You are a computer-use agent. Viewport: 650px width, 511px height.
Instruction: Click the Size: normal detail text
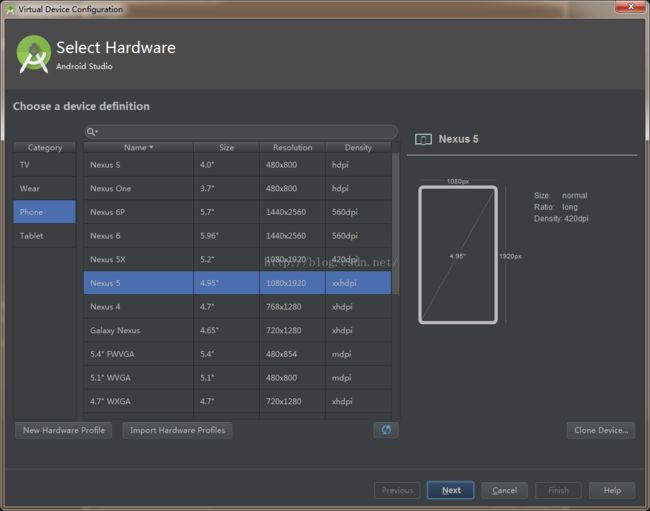560,195
